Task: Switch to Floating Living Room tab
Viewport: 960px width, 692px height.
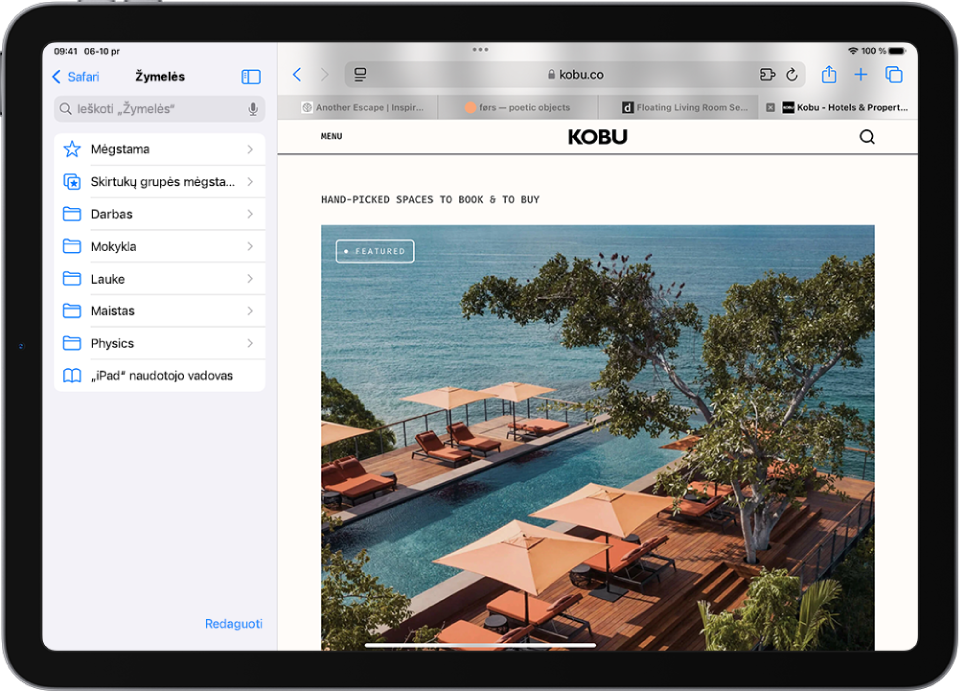Action: [x=678, y=107]
